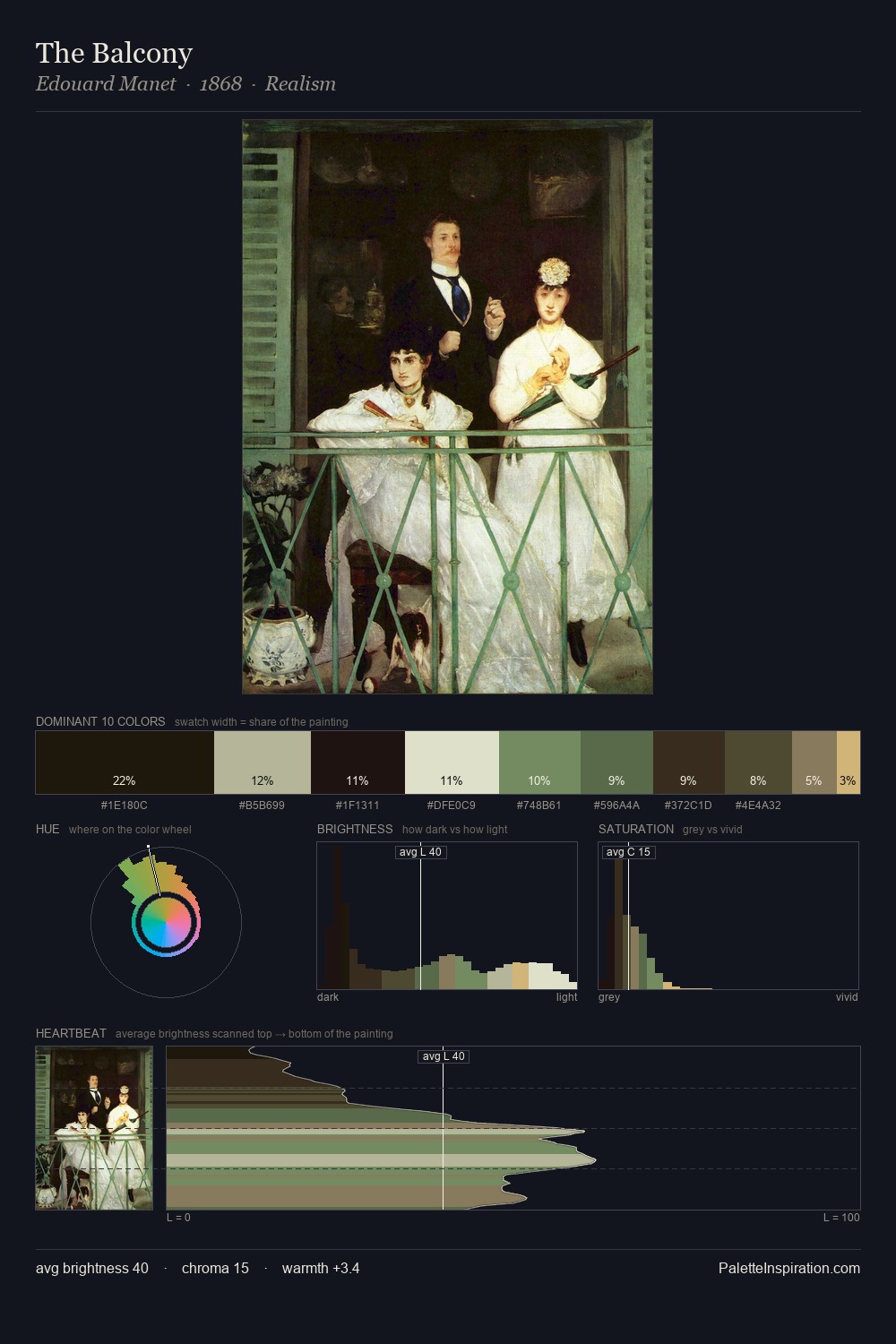
Task: Click 'avg brightness 40' in footer
Action: (x=92, y=1268)
